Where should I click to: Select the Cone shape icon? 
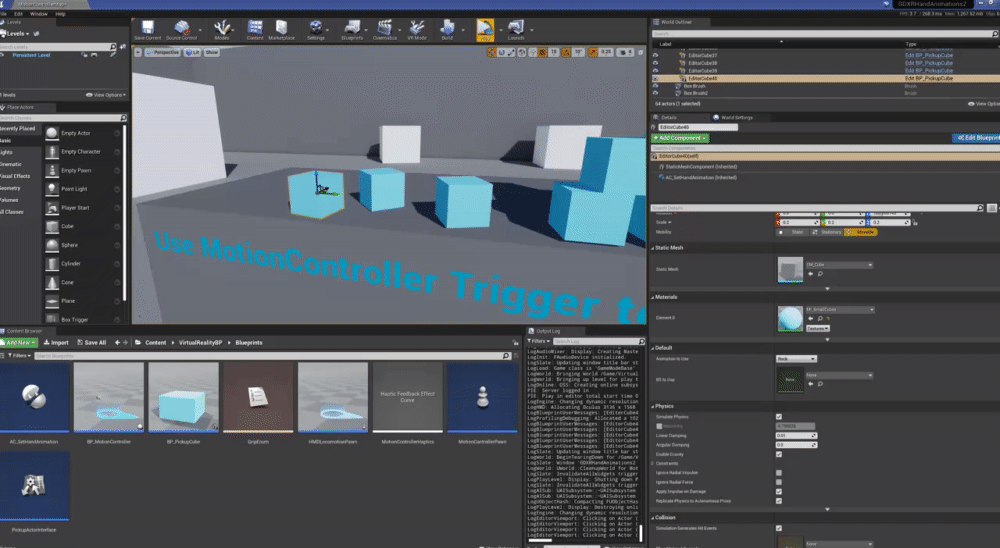(x=52, y=282)
